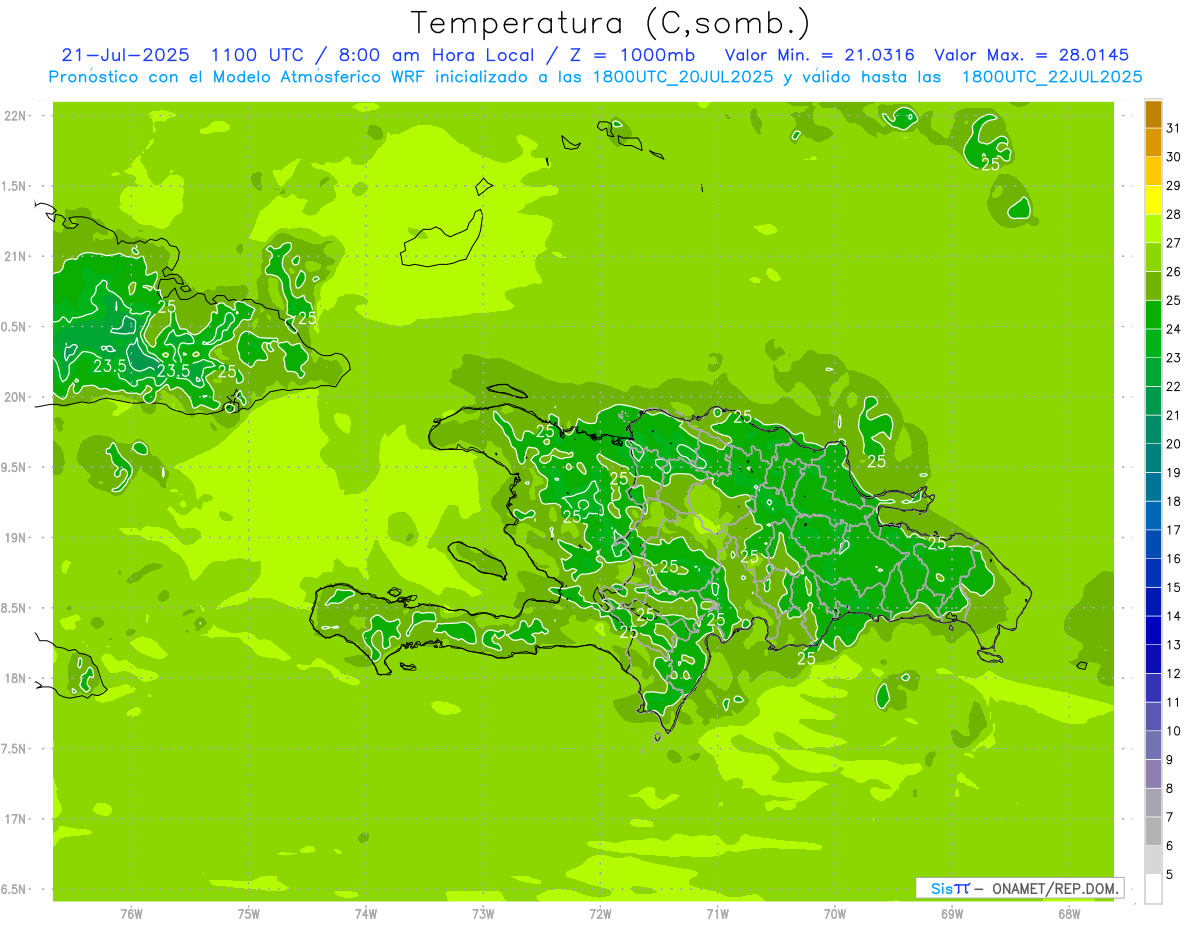
Task: Select the date text "21-Jul-2025"
Action: pyautogui.click(x=125, y=55)
